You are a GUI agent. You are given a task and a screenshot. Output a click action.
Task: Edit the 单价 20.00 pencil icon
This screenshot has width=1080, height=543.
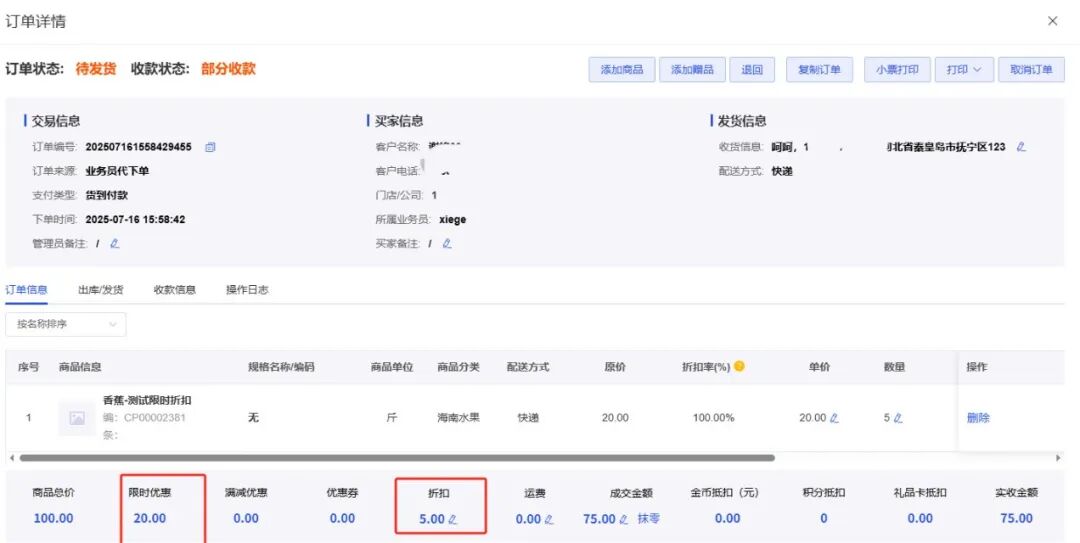click(834, 418)
